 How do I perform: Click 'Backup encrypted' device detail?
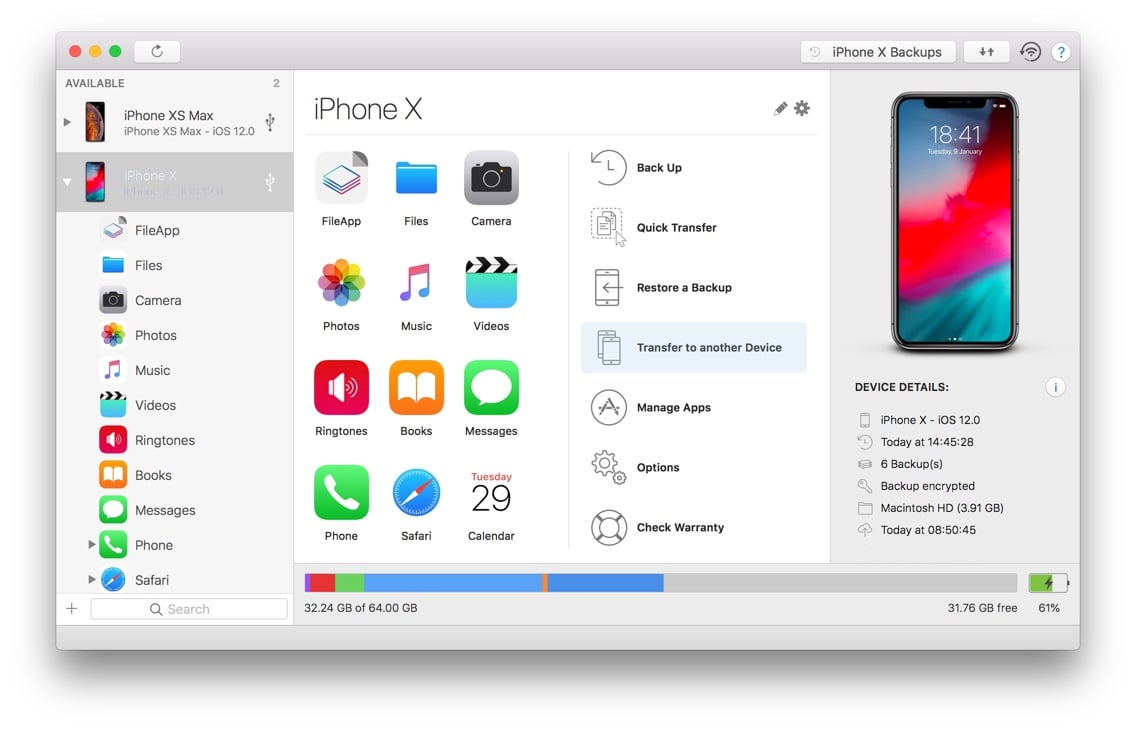pos(927,486)
